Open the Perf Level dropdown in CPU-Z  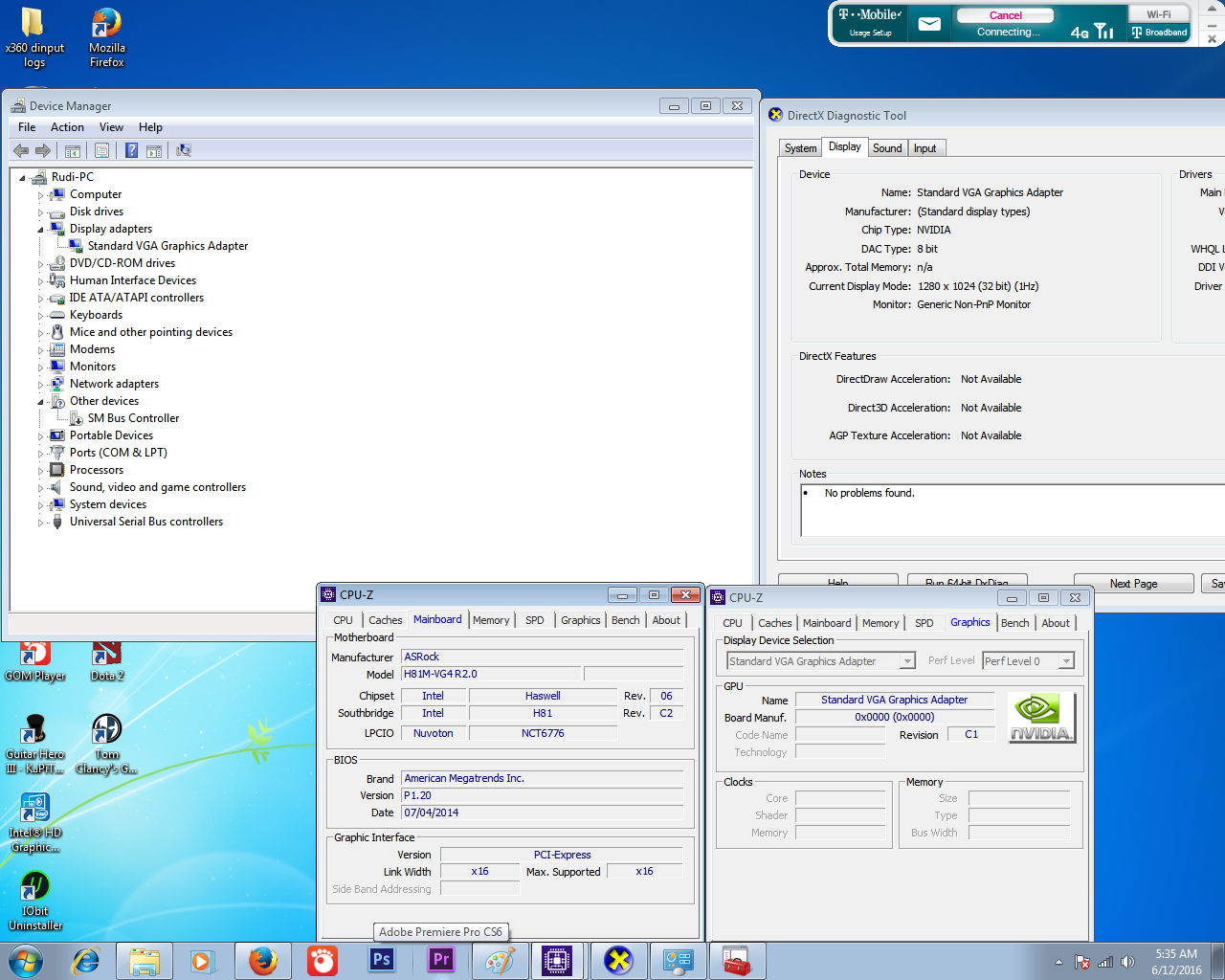[x=1066, y=661]
